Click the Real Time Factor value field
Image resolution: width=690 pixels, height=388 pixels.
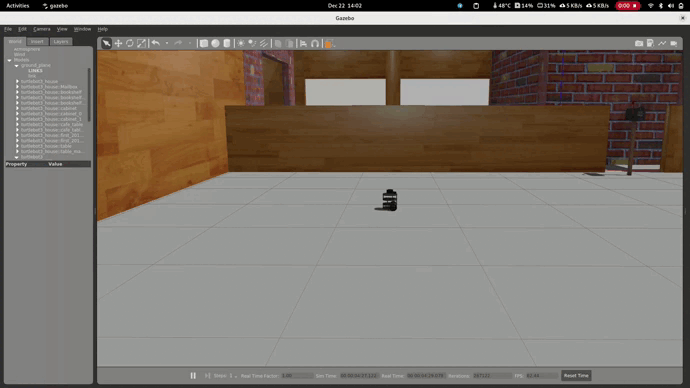(297, 376)
